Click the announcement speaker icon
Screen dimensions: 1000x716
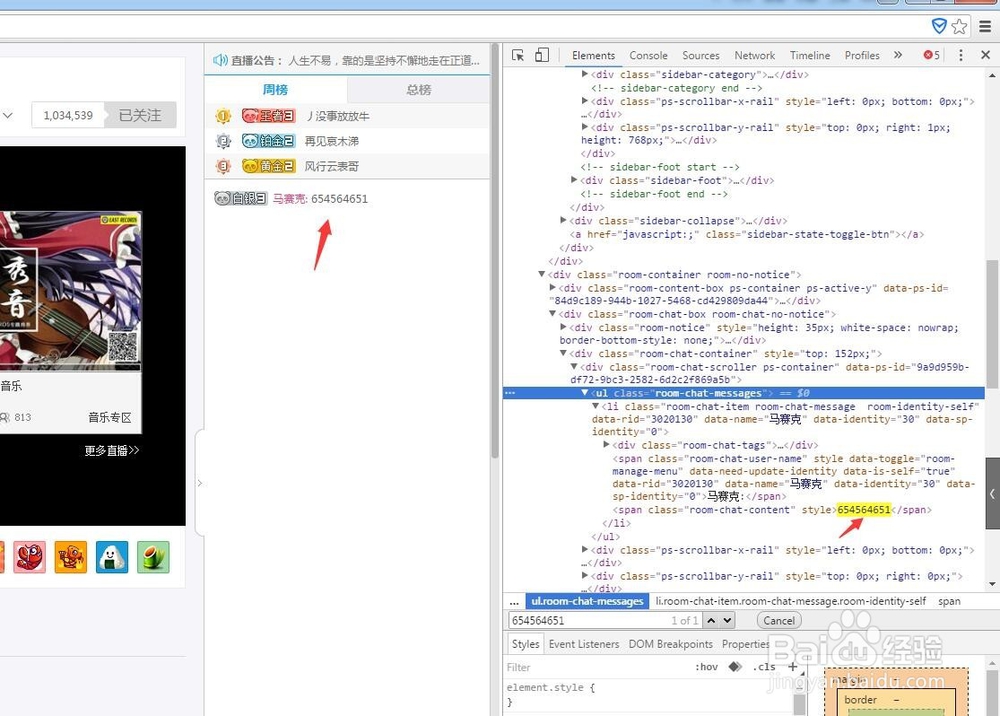tap(220, 60)
